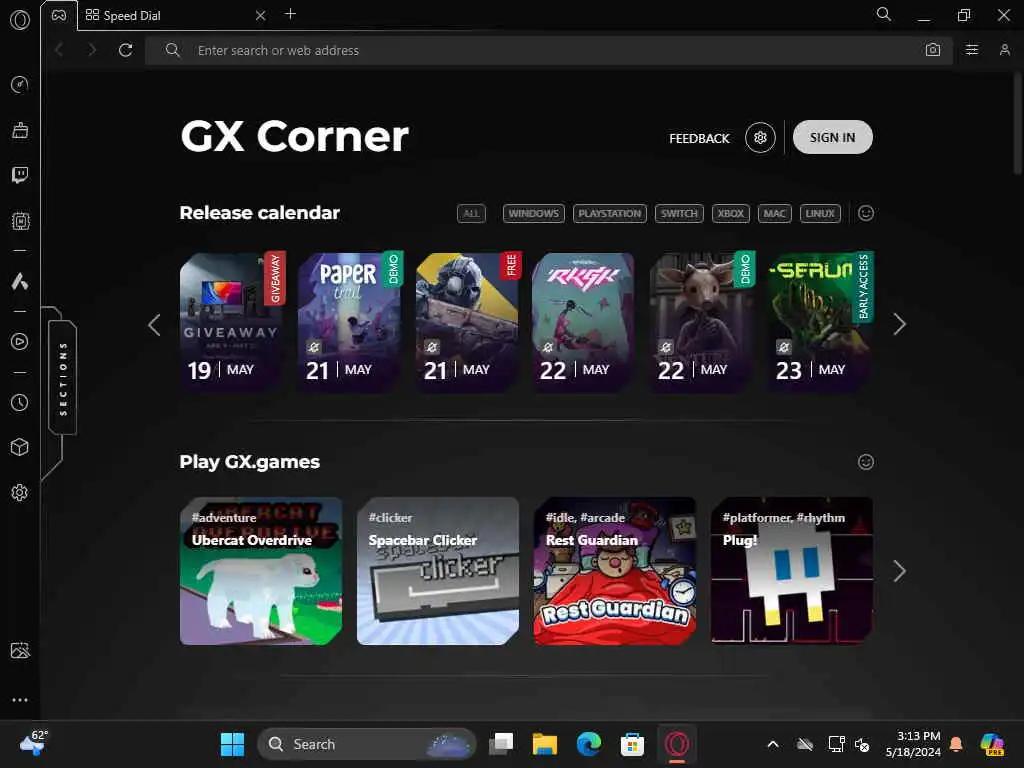The height and width of the screenshot is (768, 1024).
Task: Click the search tabs magnifier icon
Action: pyautogui.click(x=883, y=14)
